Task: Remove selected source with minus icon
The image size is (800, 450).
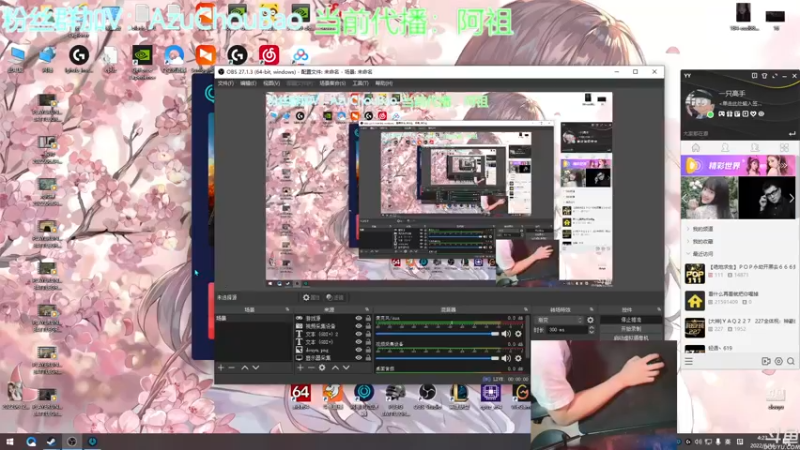Action: [311, 367]
